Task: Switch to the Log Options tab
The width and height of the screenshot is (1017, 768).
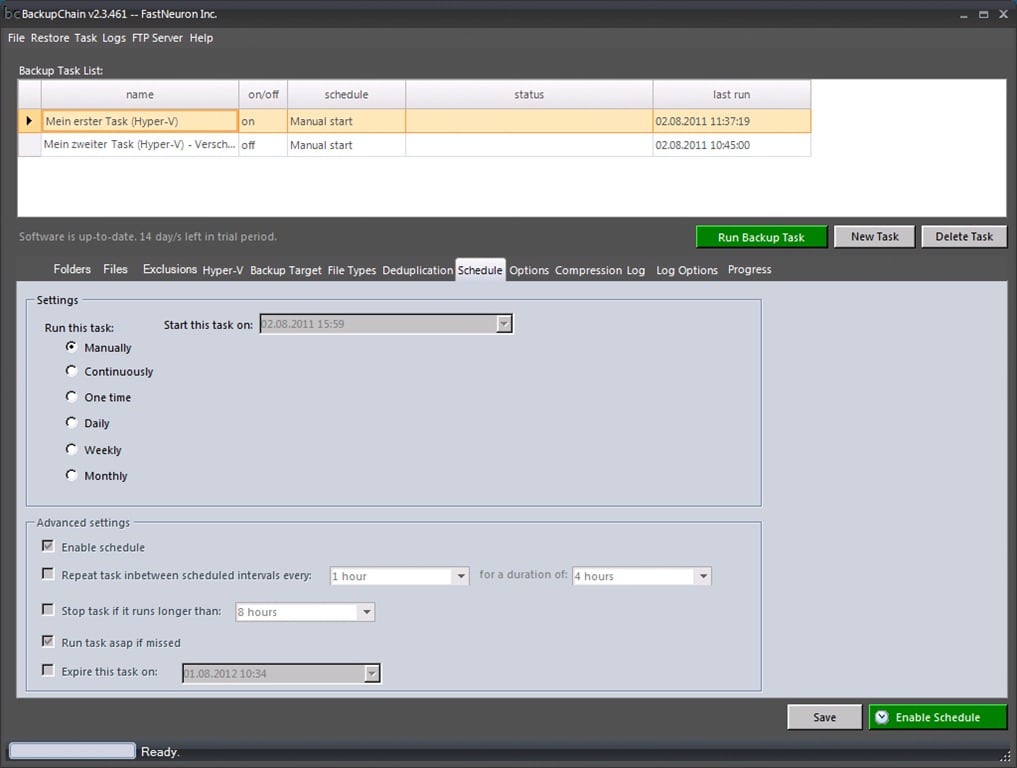Action: [687, 270]
